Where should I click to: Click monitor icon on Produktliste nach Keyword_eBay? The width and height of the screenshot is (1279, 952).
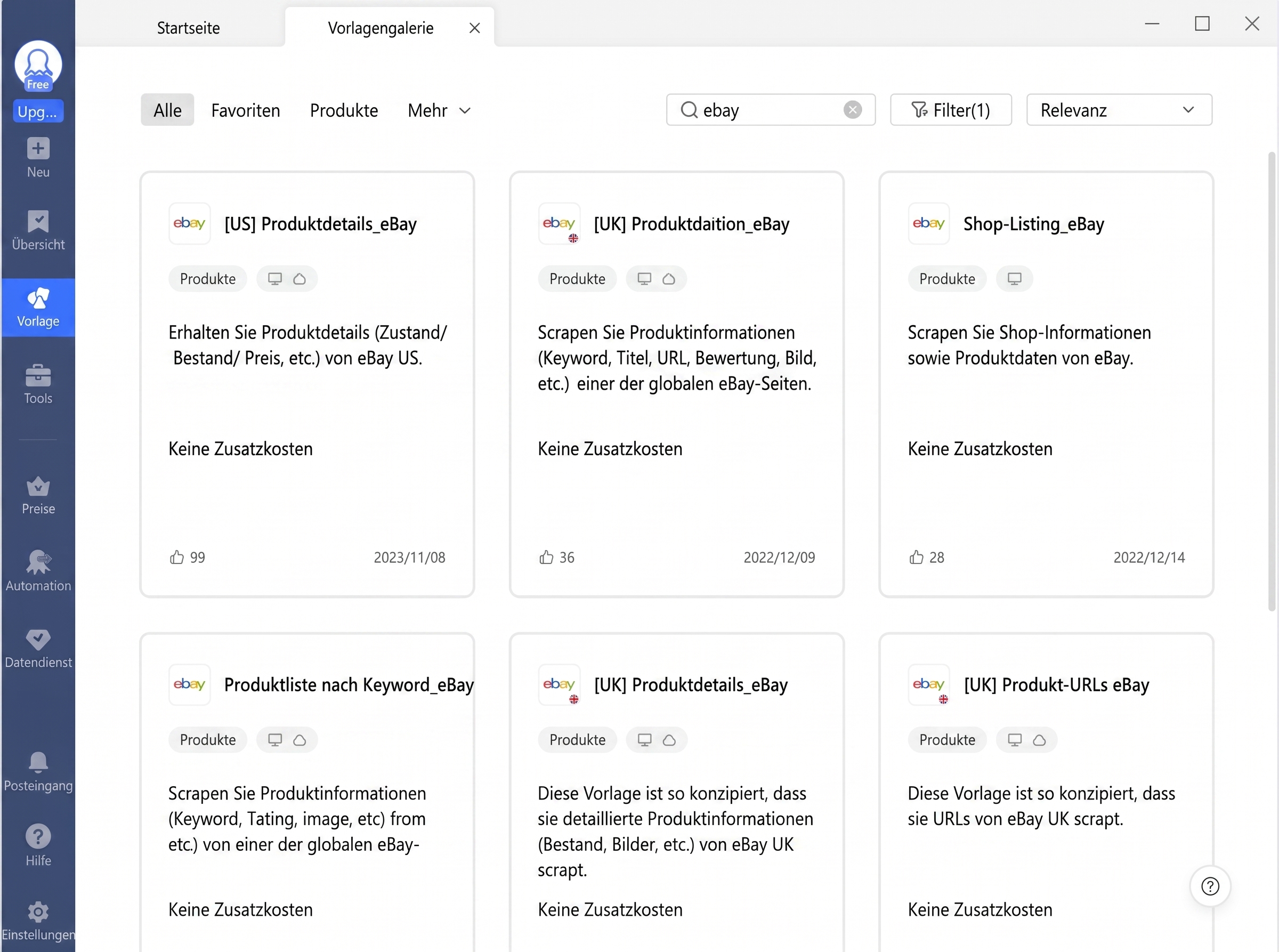click(275, 740)
